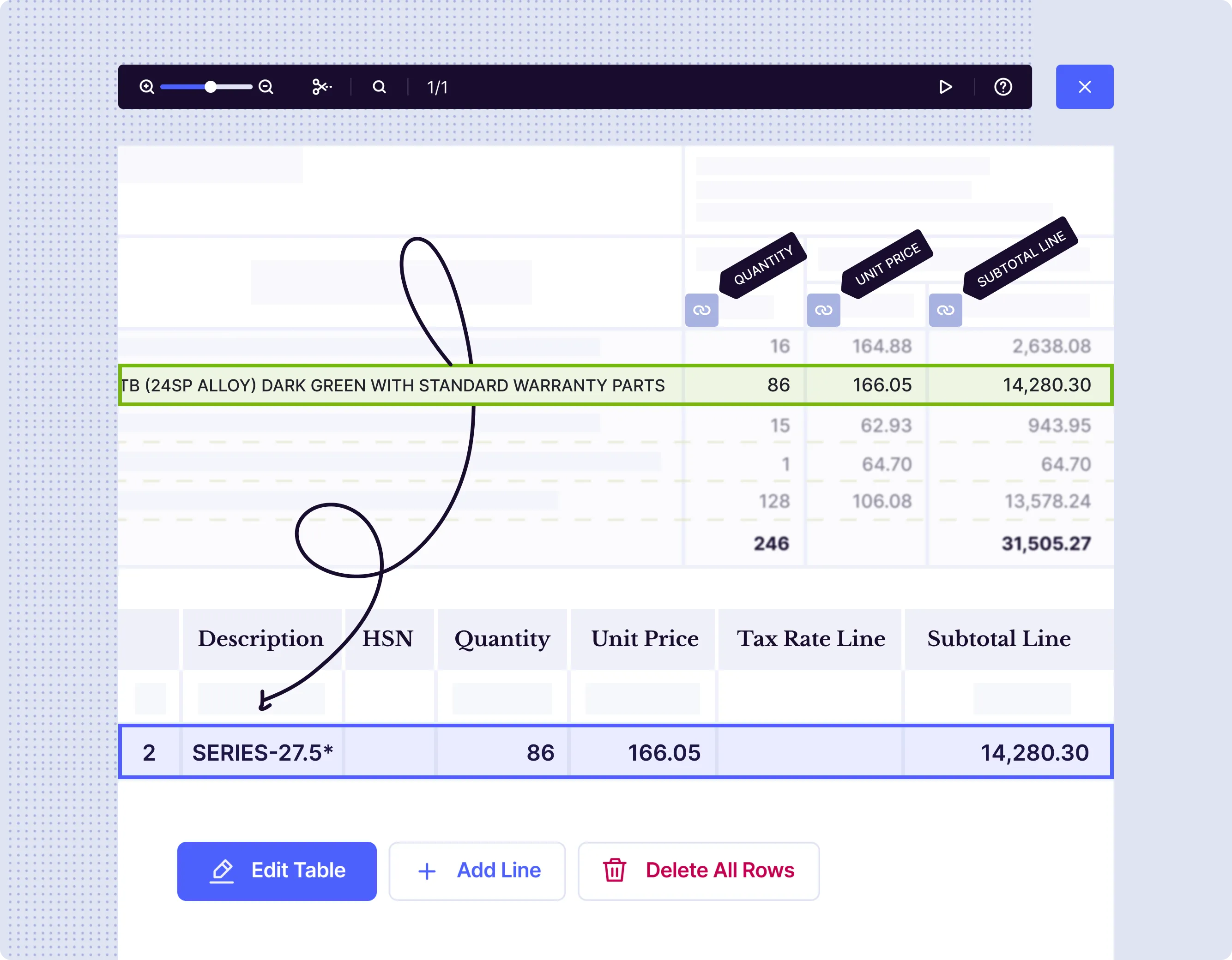Click the zoom slider handle
The height and width of the screenshot is (960, 1232).
(211, 87)
